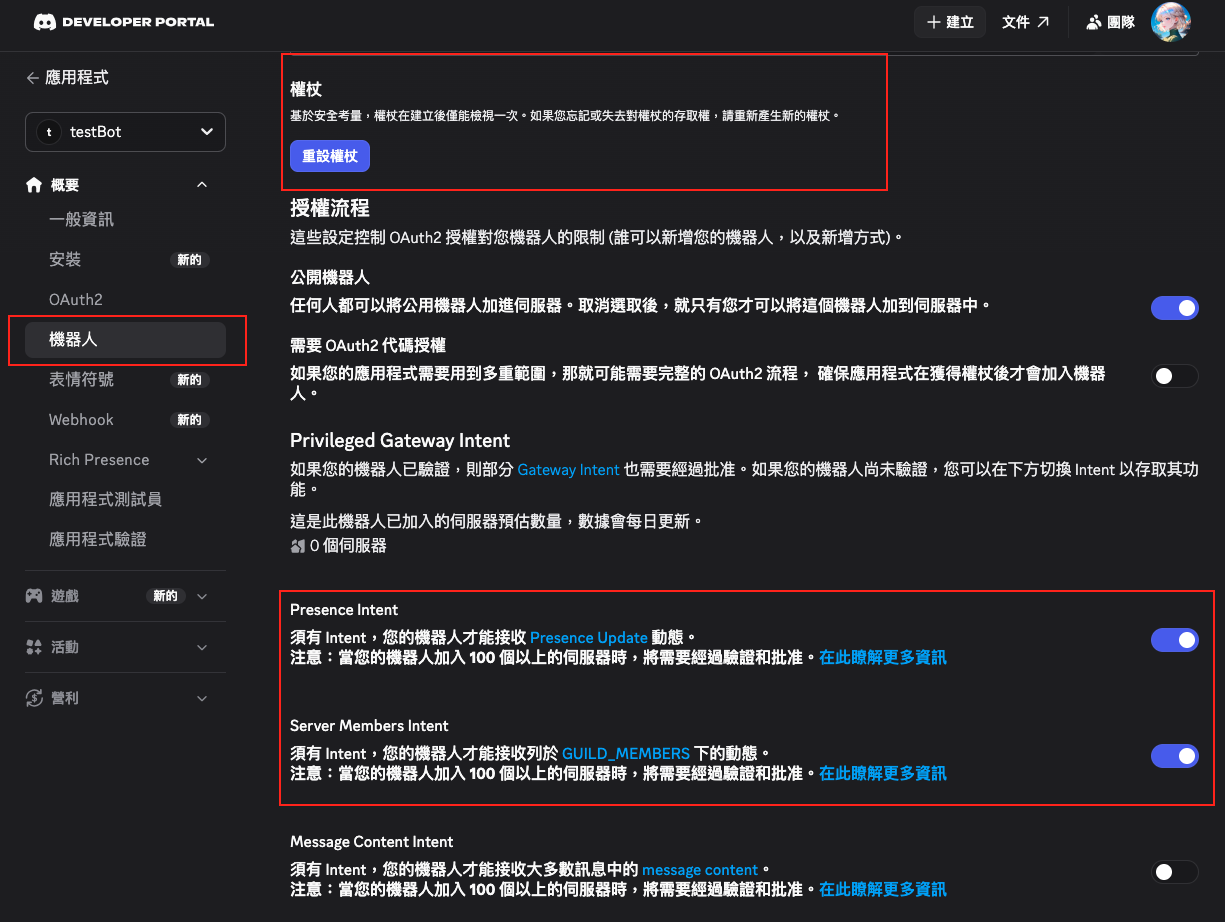
Task: Click the 新的 badge next to 安裝
Action: [189, 260]
